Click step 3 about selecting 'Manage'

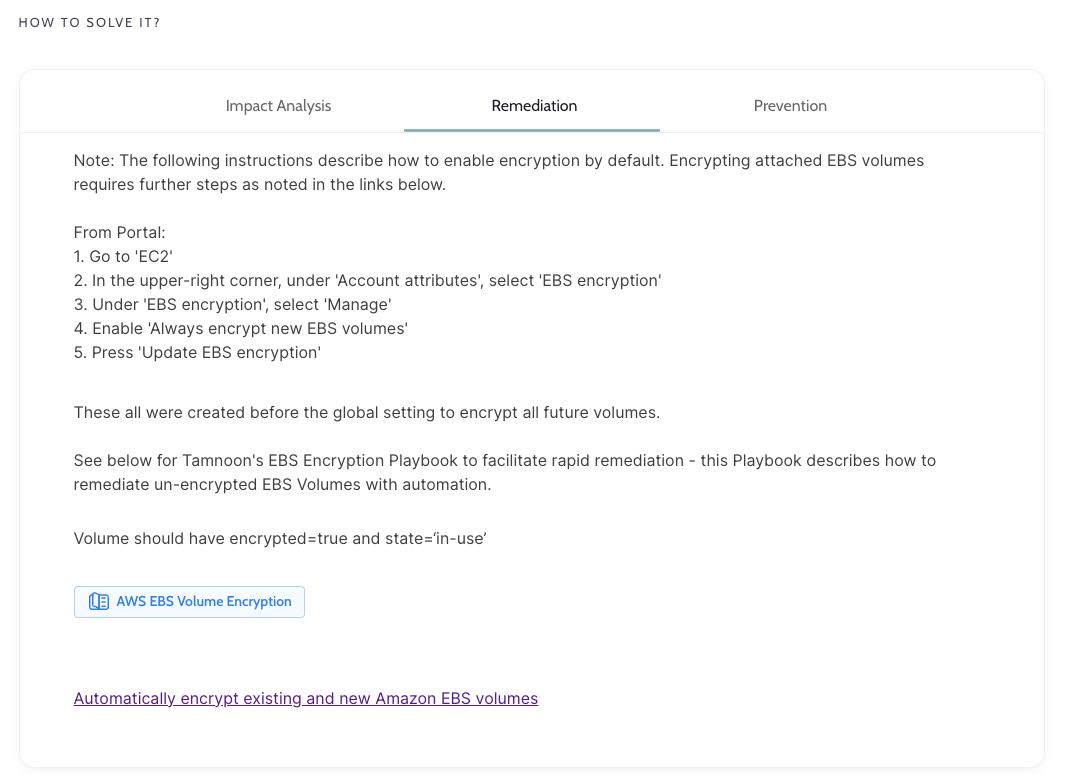232,305
